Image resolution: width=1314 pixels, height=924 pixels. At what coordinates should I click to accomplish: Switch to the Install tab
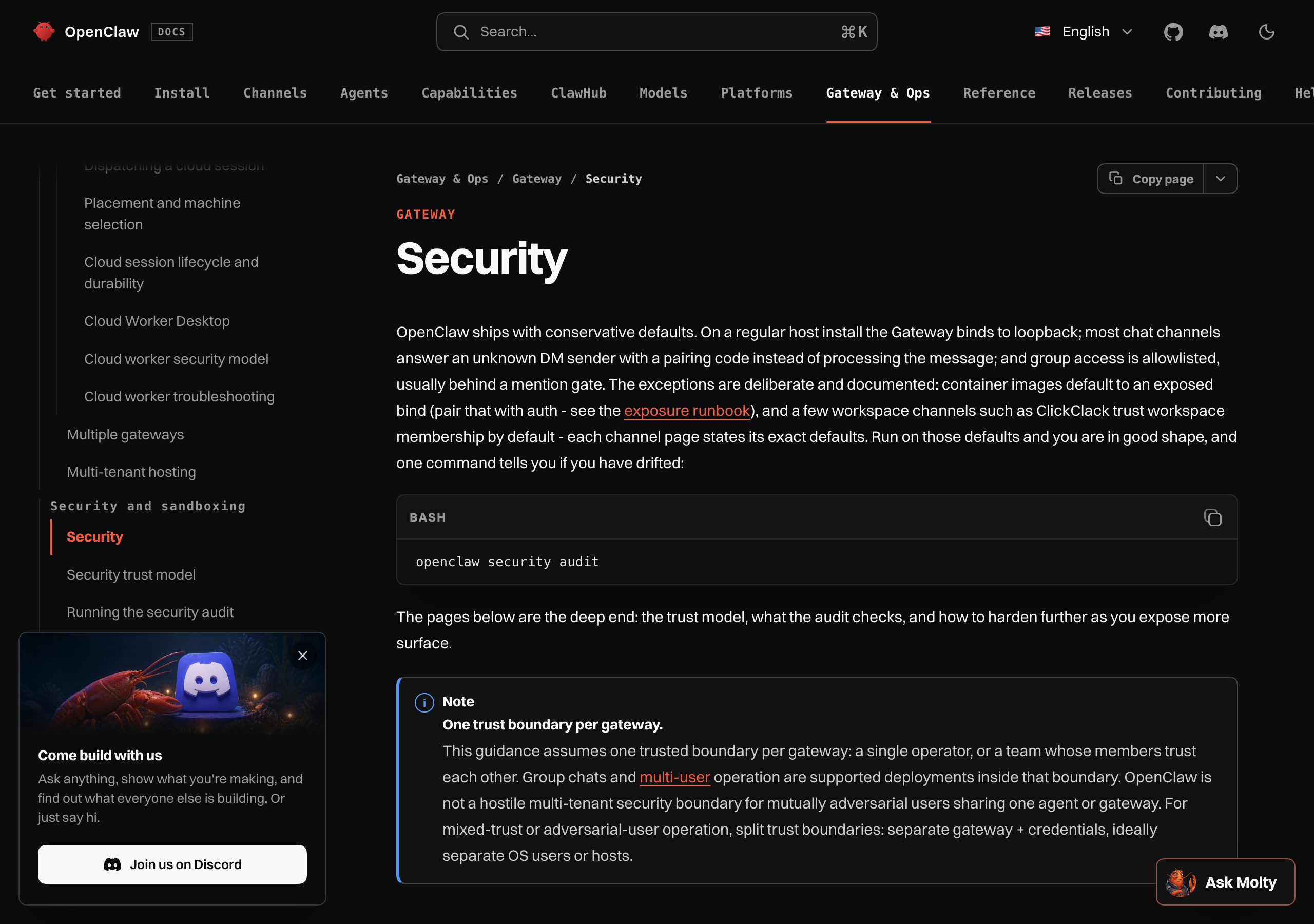tap(182, 93)
